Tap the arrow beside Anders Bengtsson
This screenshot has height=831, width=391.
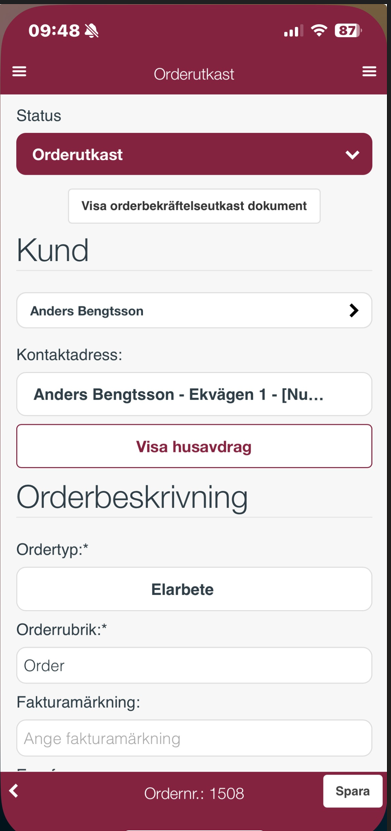tap(354, 311)
